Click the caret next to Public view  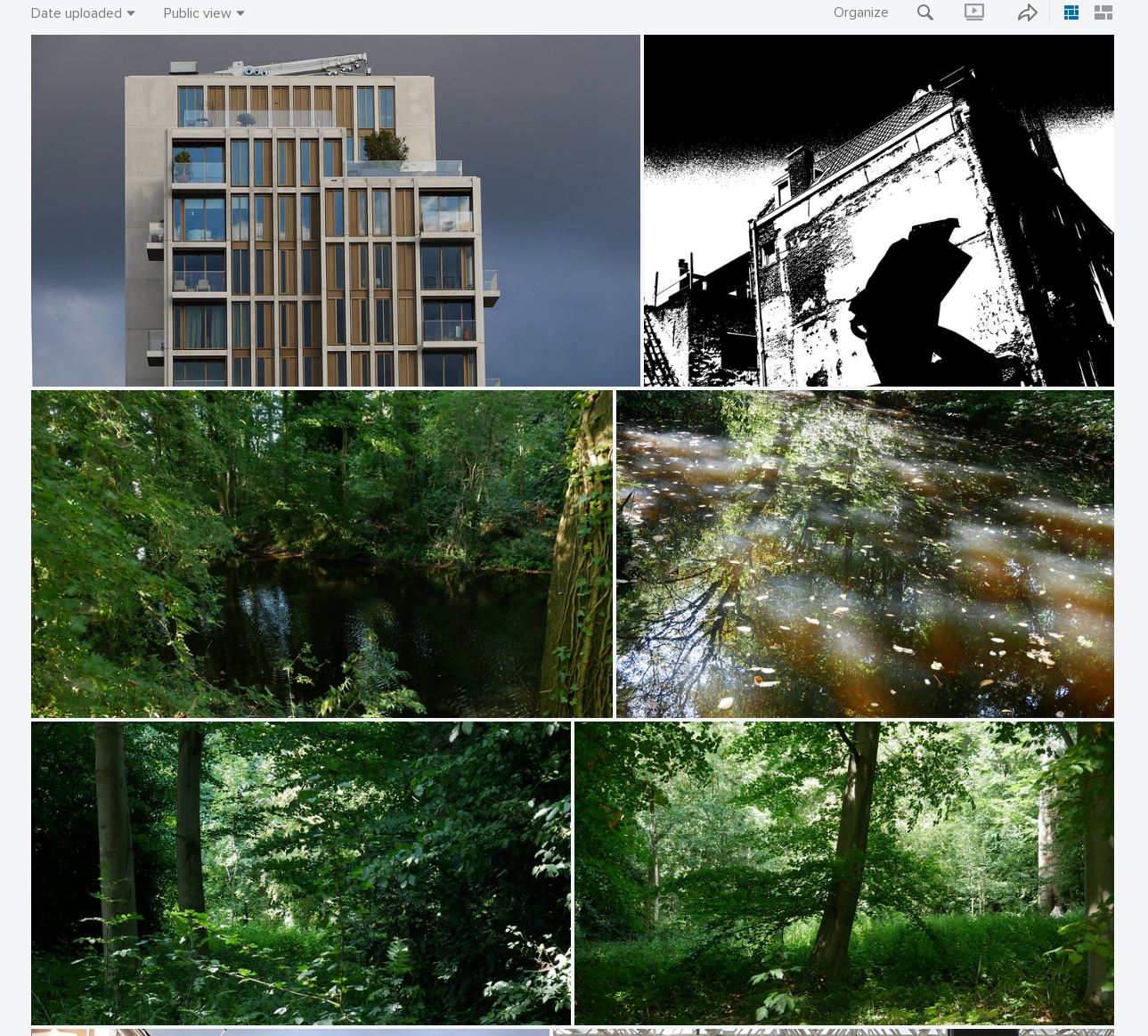240,13
